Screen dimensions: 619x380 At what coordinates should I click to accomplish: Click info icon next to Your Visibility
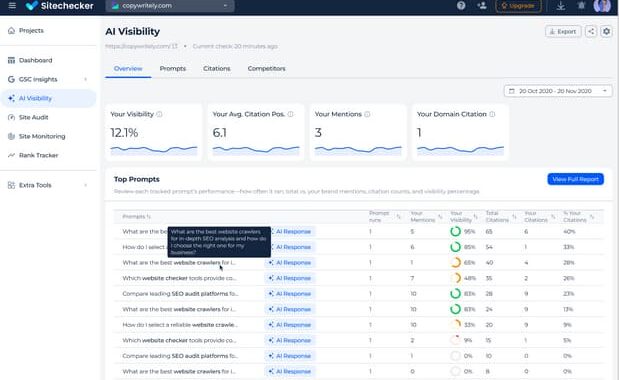pyautogui.click(x=159, y=114)
